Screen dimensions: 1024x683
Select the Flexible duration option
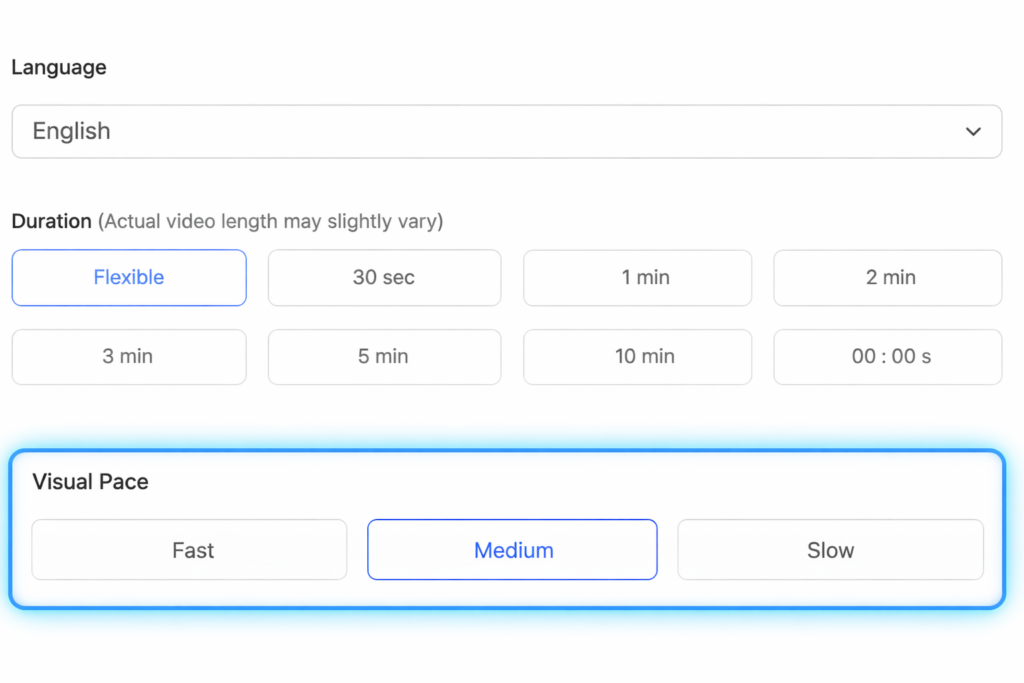(x=128, y=277)
